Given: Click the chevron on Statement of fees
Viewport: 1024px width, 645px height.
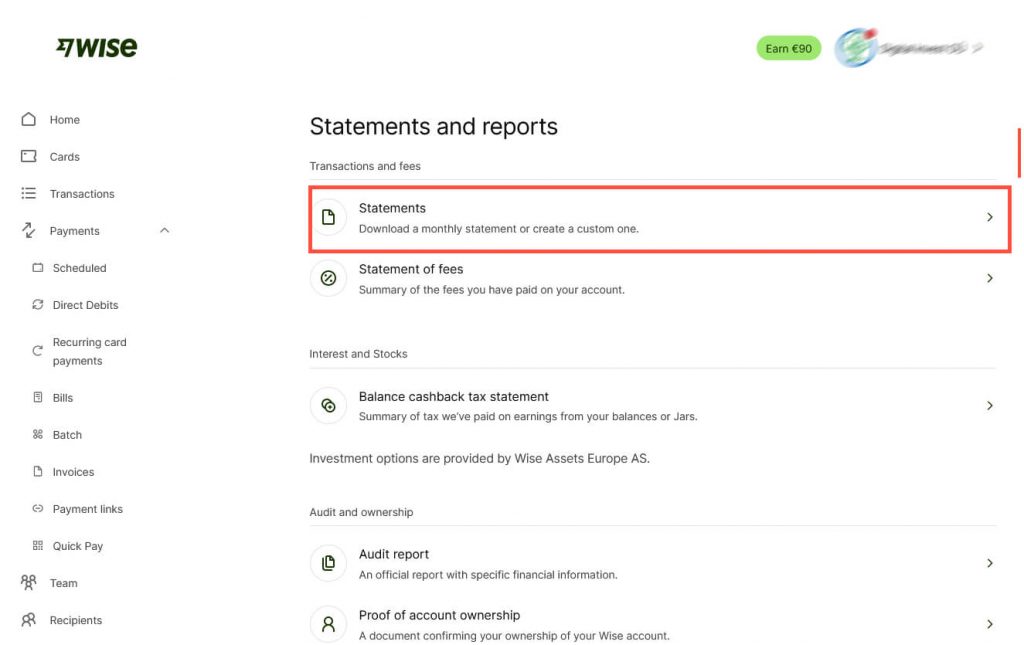Looking at the screenshot, I should [x=989, y=278].
